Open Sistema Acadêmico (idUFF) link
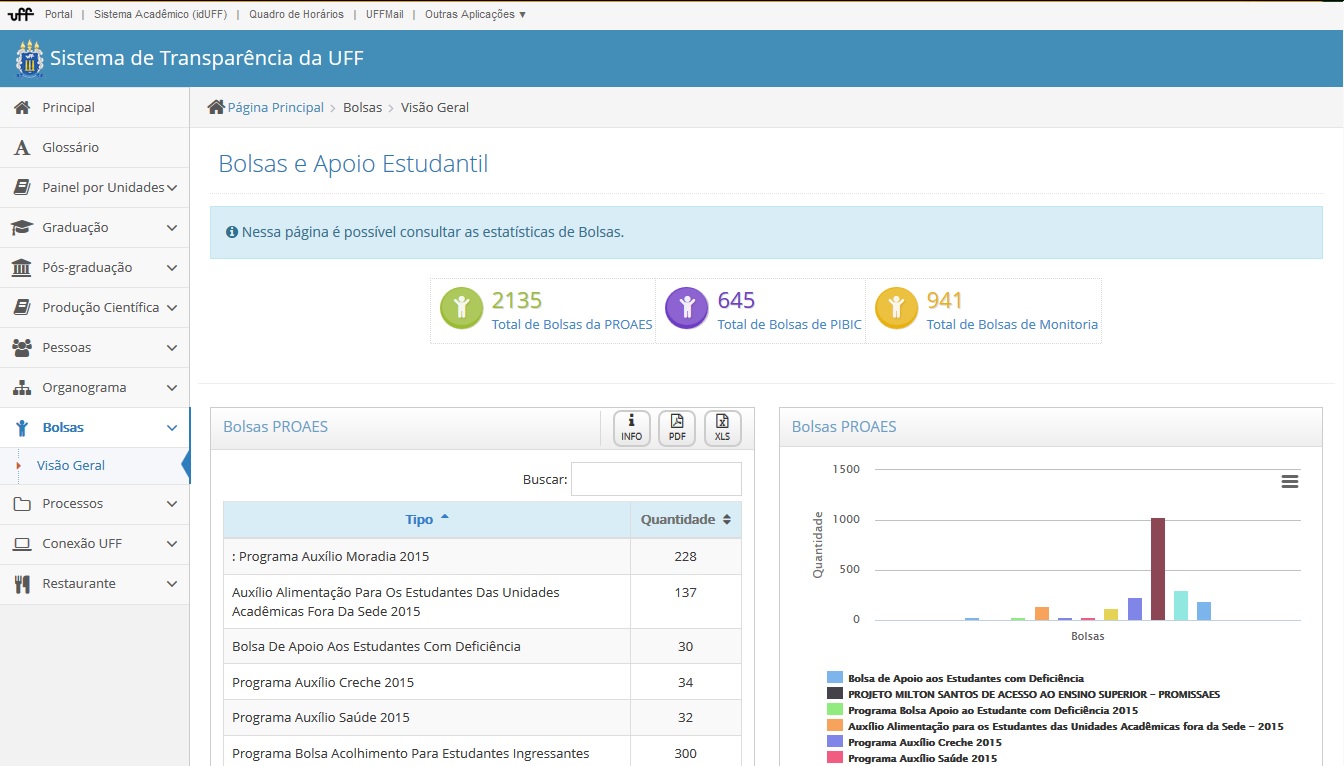The image size is (1344, 766). [x=160, y=14]
